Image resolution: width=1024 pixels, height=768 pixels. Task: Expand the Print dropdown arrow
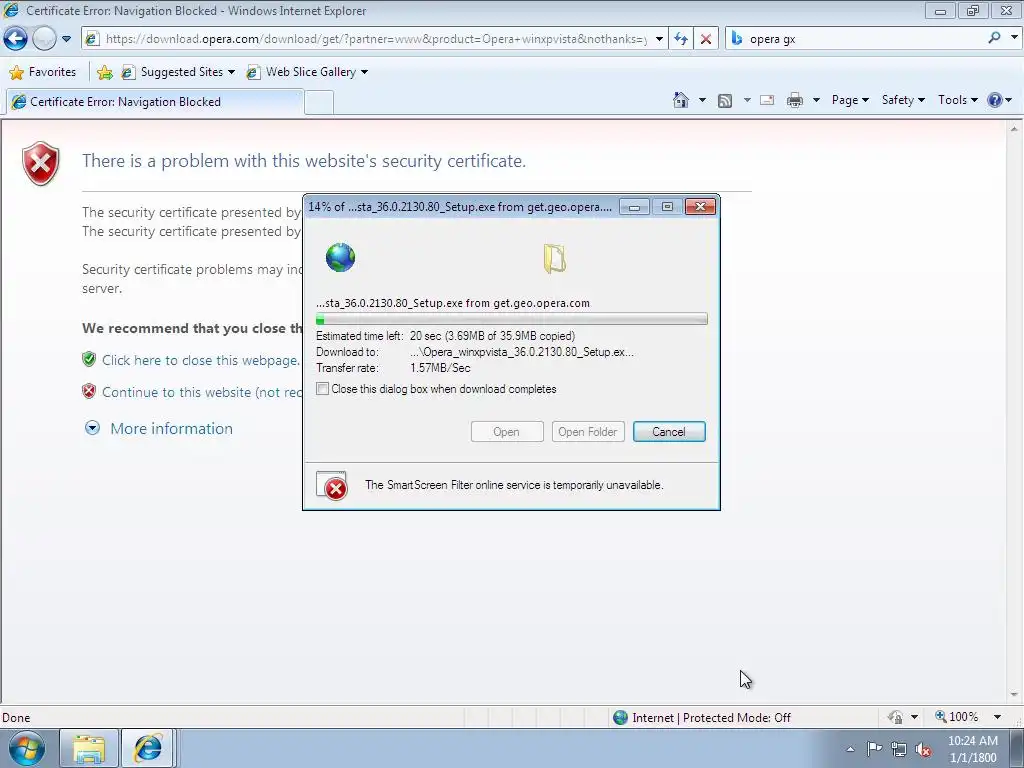tap(816, 100)
